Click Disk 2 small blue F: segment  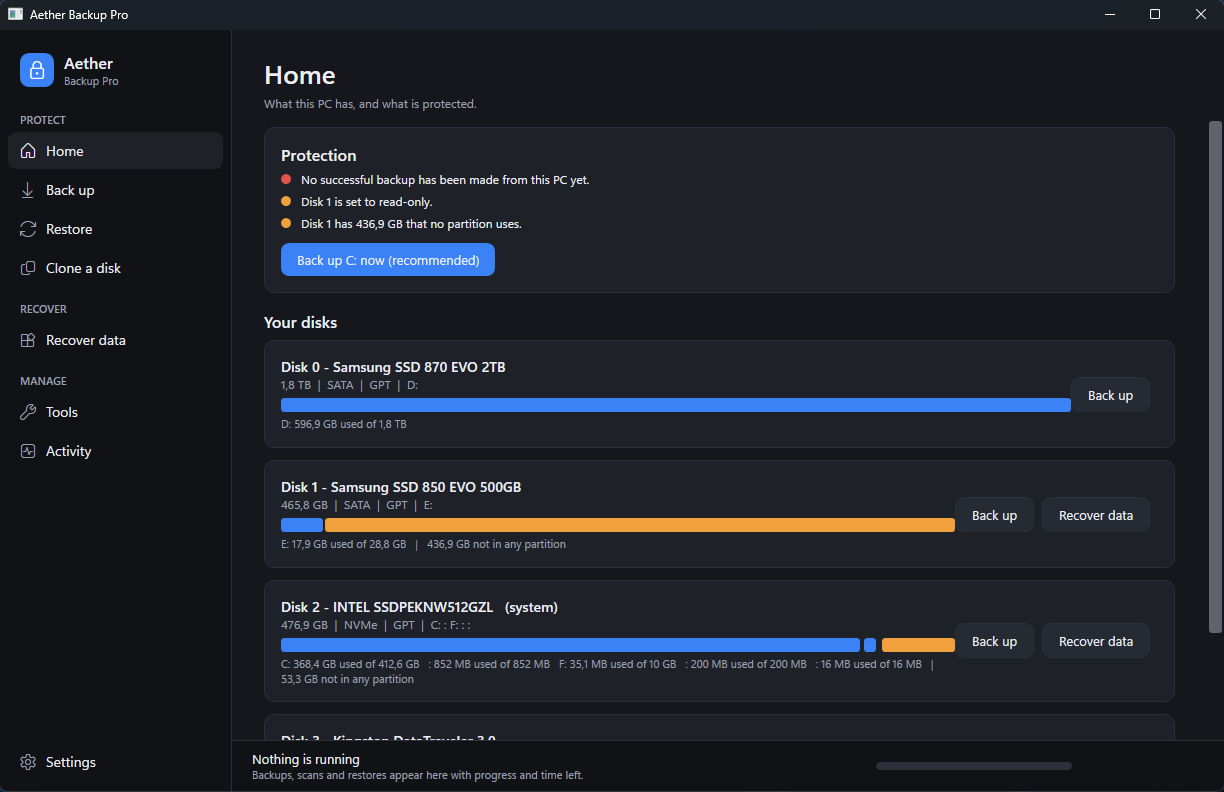pos(870,645)
